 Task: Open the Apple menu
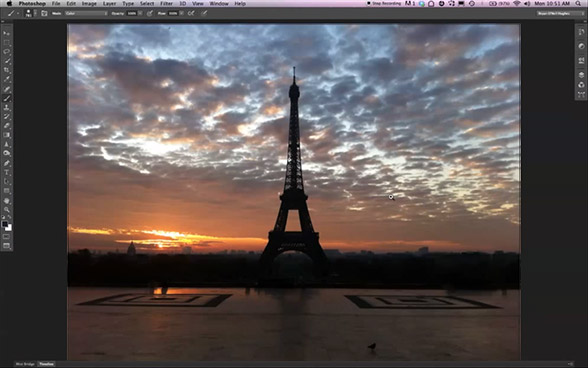pyautogui.click(x=9, y=3)
